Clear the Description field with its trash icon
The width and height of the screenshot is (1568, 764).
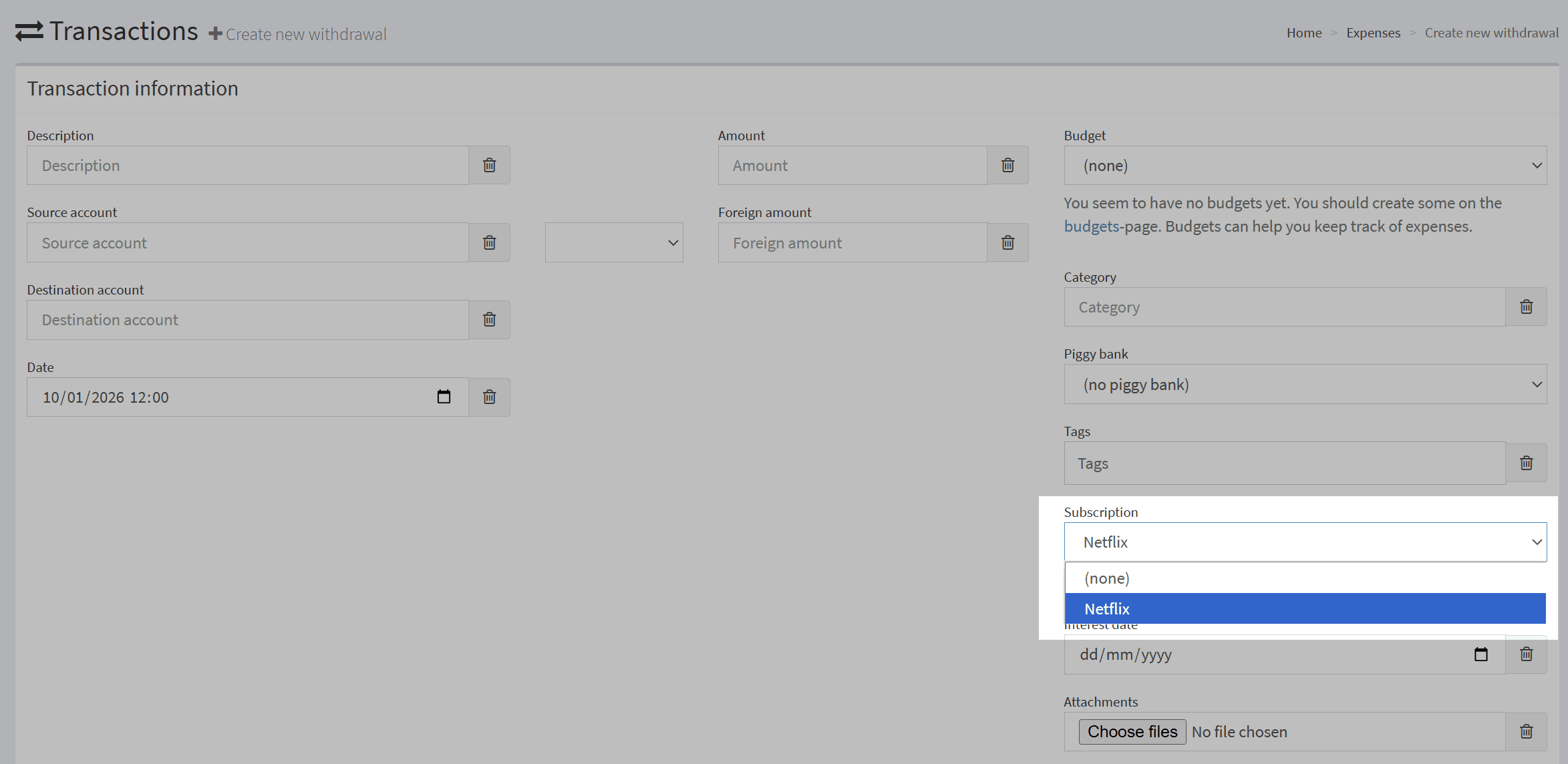[489, 165]
